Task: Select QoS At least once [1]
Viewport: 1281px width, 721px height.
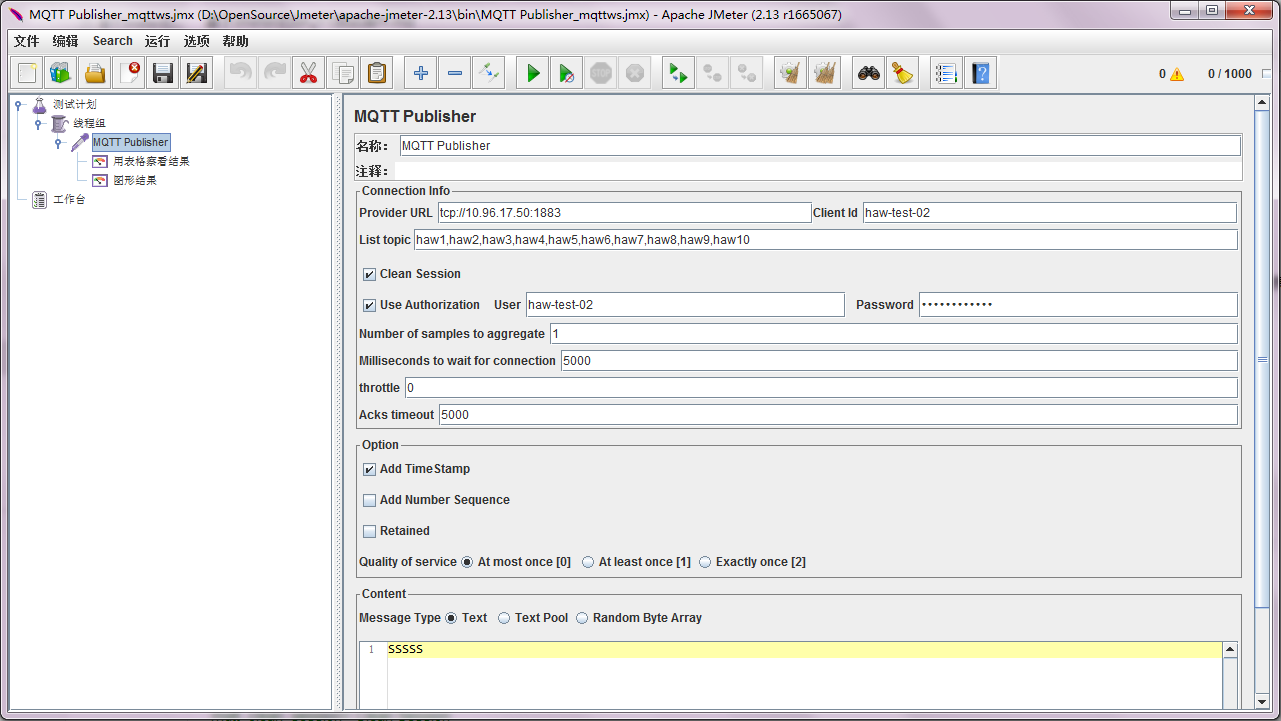Action: pos(588,562)
